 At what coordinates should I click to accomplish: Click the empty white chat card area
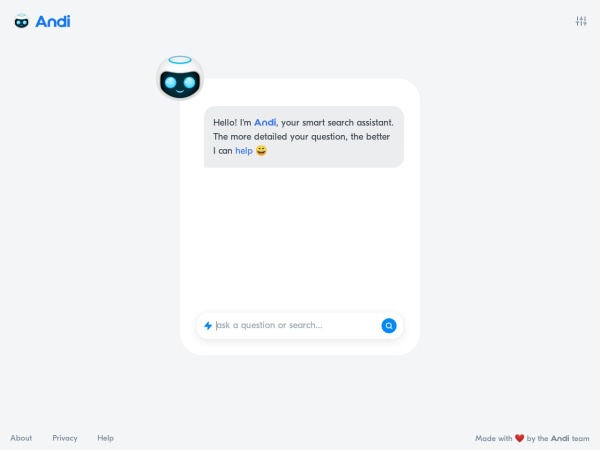click(x=300, y=239)
